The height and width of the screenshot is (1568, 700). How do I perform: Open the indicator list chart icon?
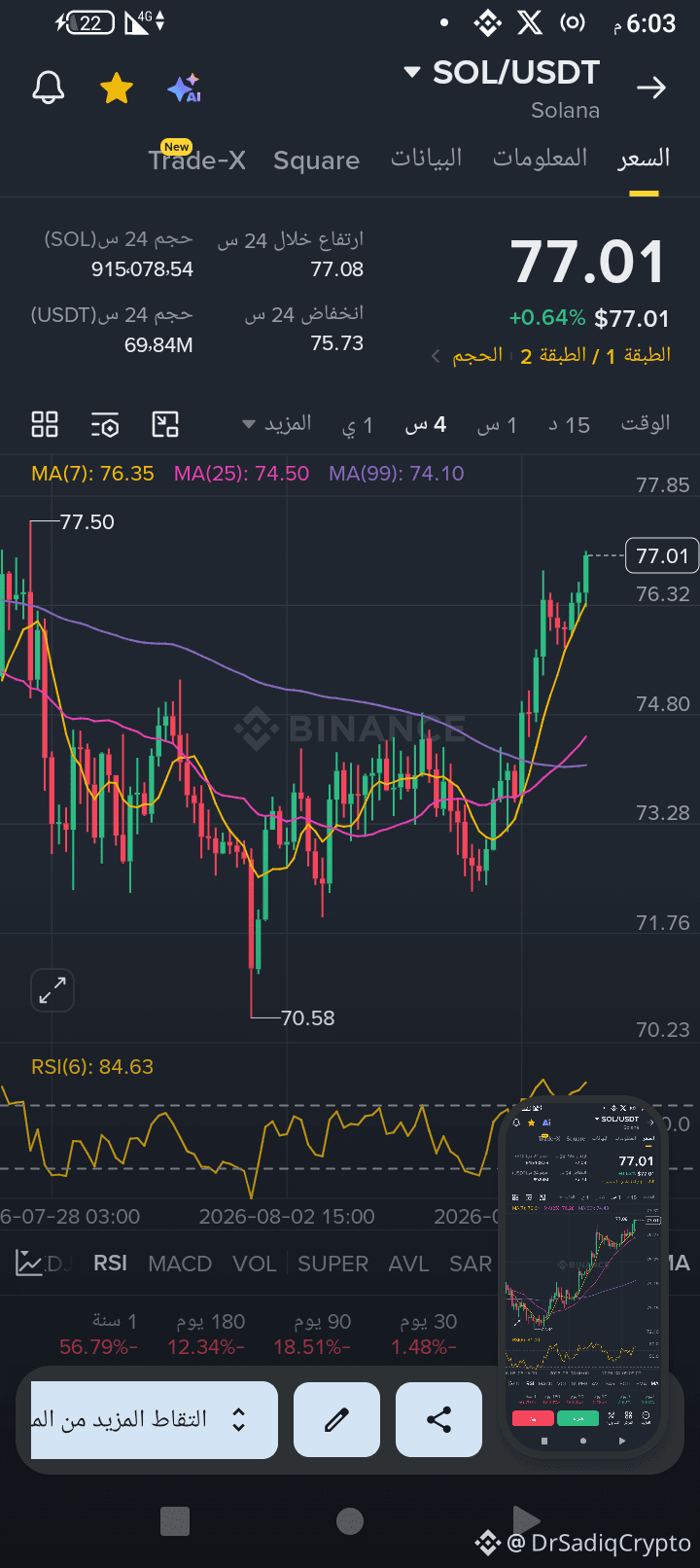click(29, 1264)
